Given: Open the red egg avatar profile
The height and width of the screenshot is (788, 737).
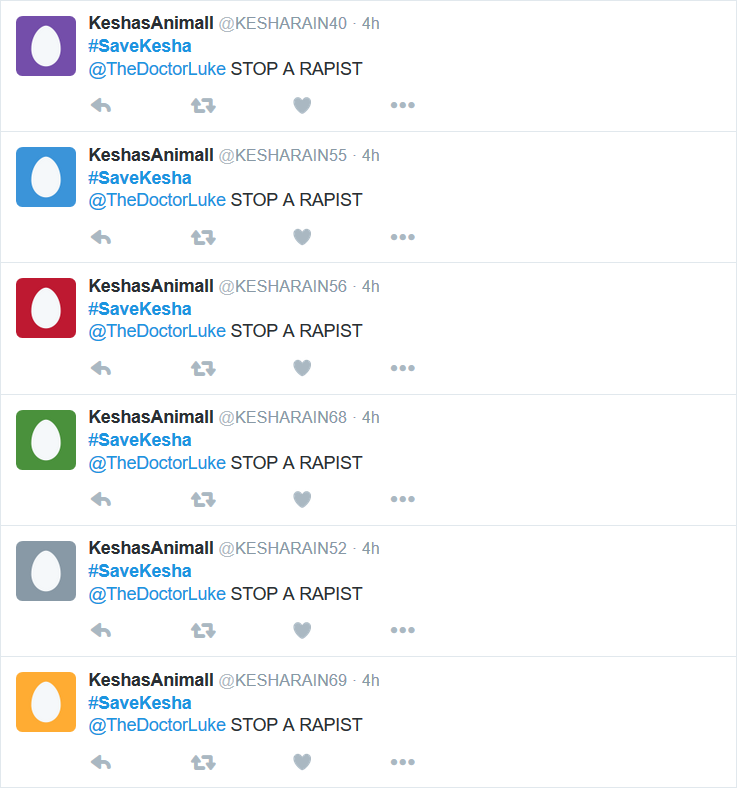Looking at the screenshot, I should (46, 308).
